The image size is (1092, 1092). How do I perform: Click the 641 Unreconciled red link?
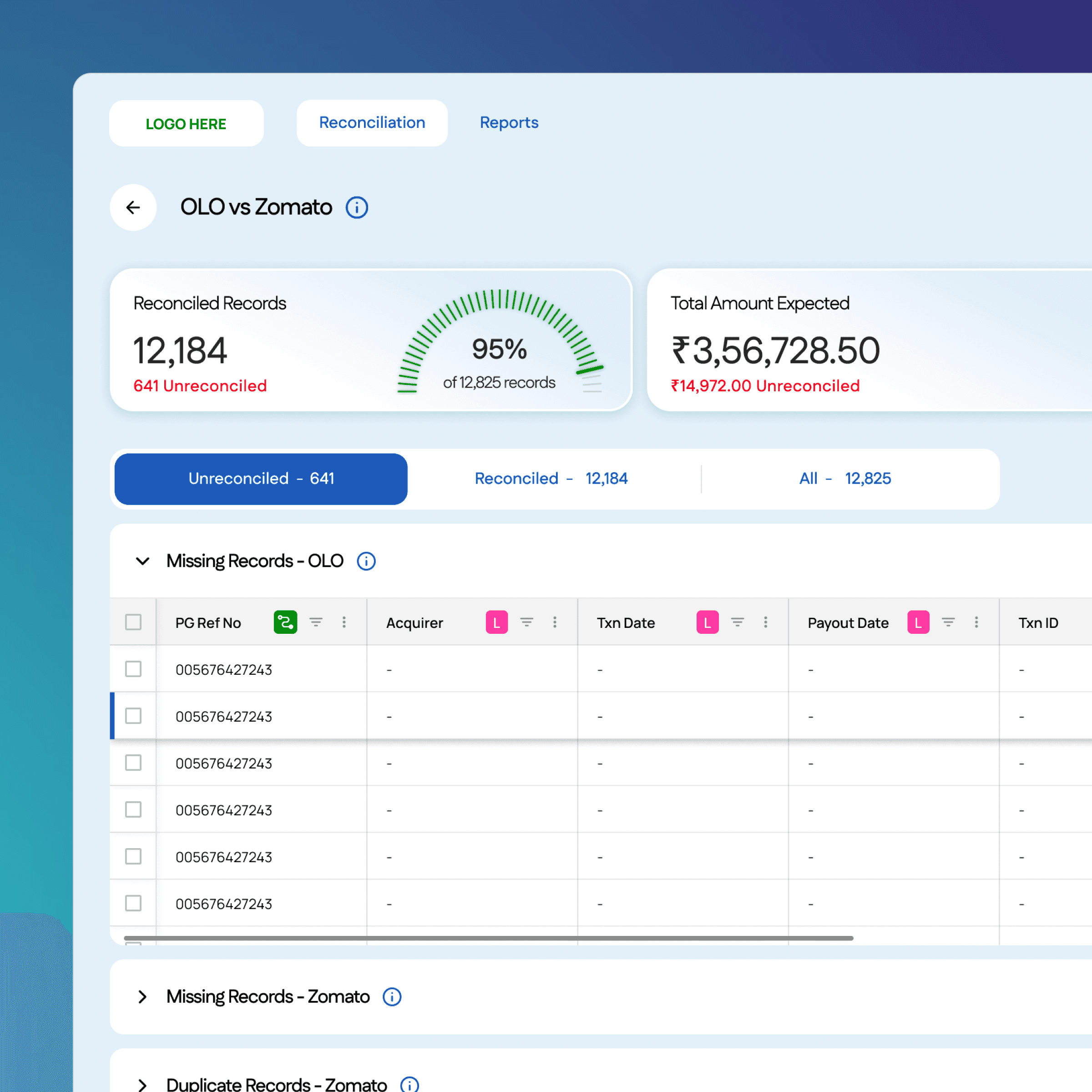click(x=200, y=386)
